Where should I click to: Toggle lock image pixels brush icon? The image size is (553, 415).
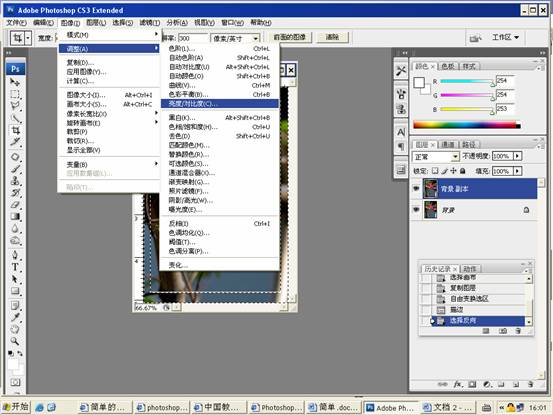tap(444, 171)
